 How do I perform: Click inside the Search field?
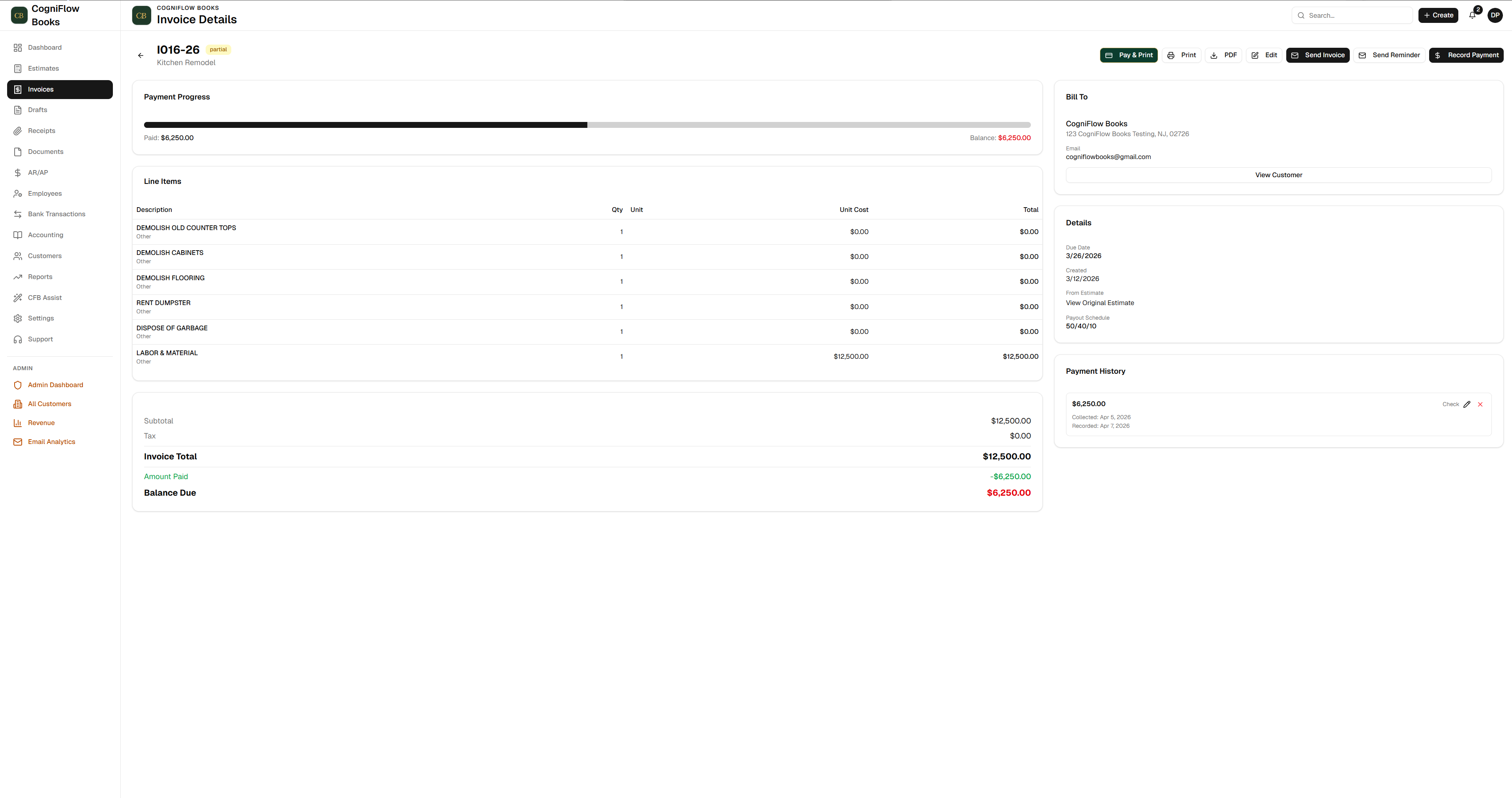1352,15
